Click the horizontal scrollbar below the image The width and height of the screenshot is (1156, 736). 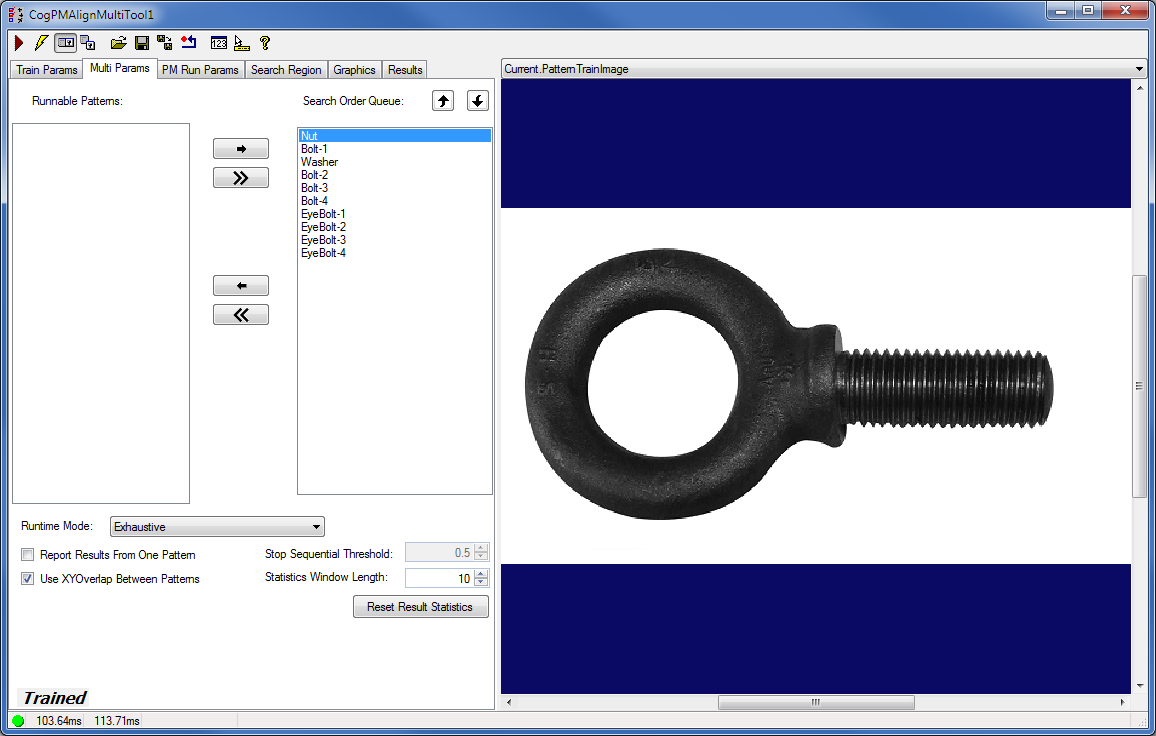[815, 702]
